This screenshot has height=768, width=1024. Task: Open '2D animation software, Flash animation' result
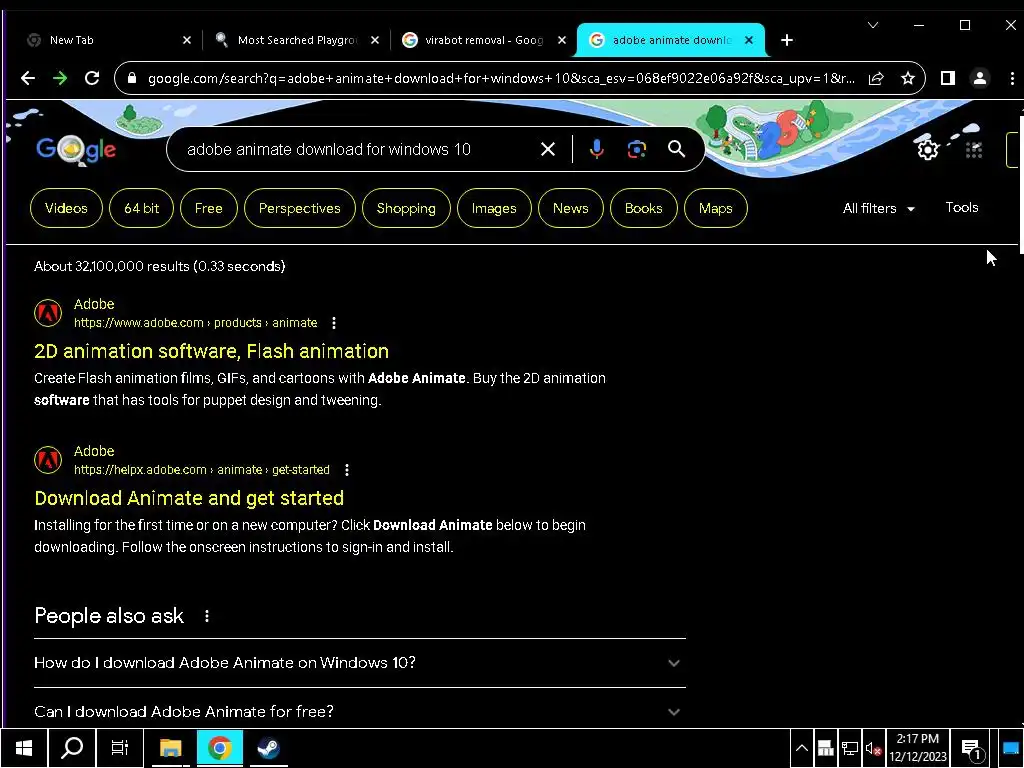[x=211, y=351]
